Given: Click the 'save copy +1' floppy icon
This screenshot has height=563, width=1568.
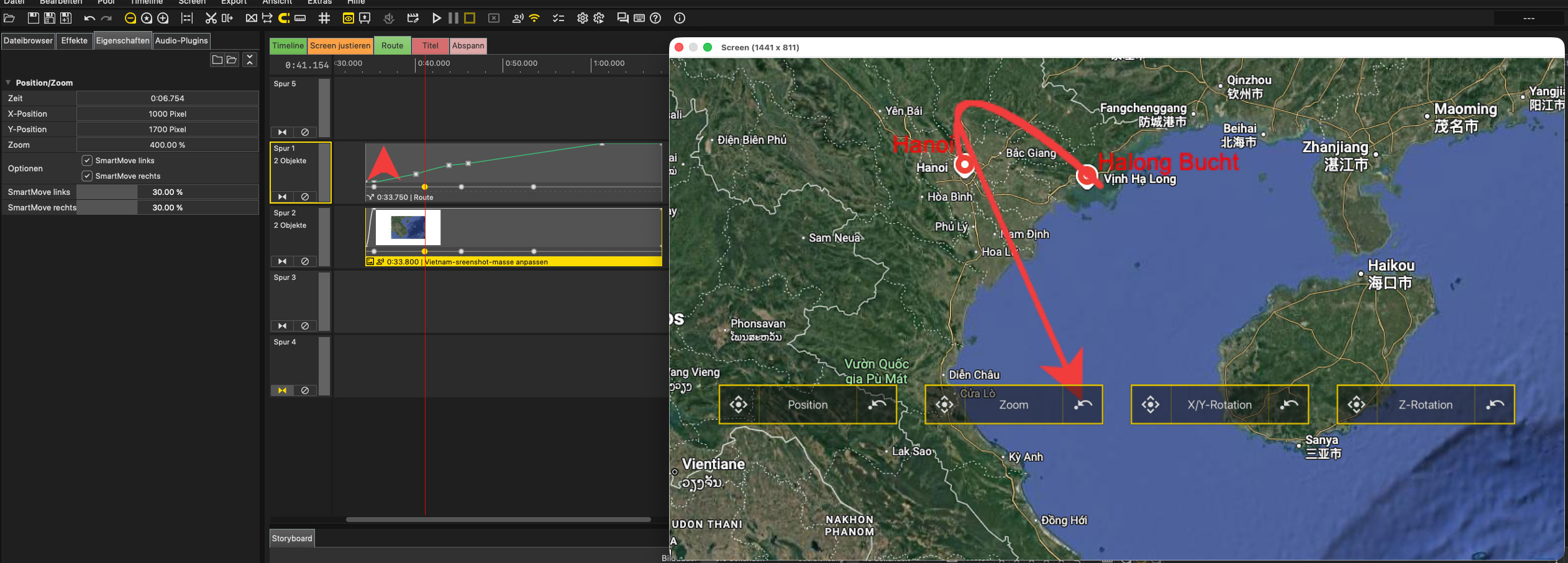Looking at the screenshot, I should (66, 18).
